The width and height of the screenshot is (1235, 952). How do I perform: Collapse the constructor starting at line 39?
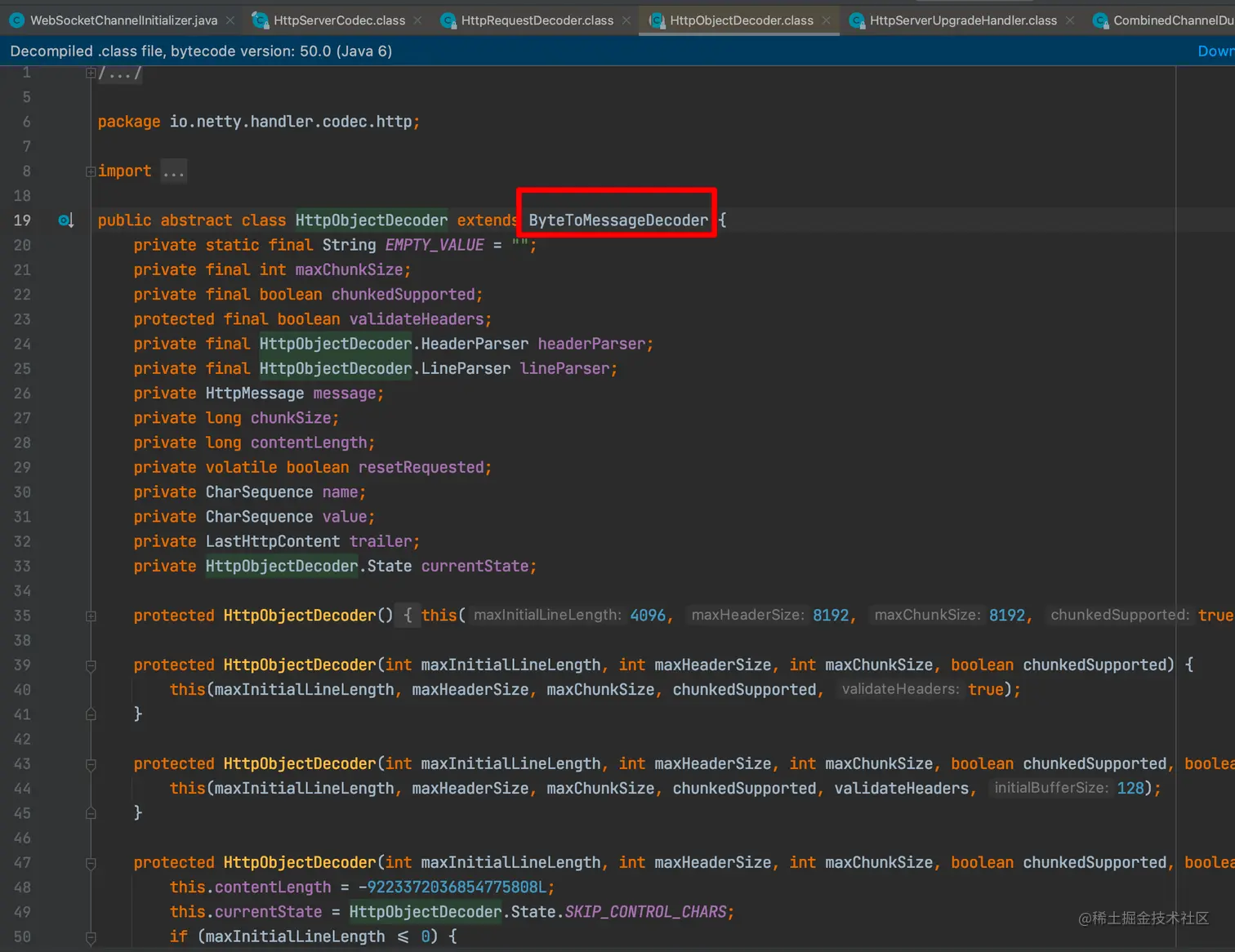point(91,665)
